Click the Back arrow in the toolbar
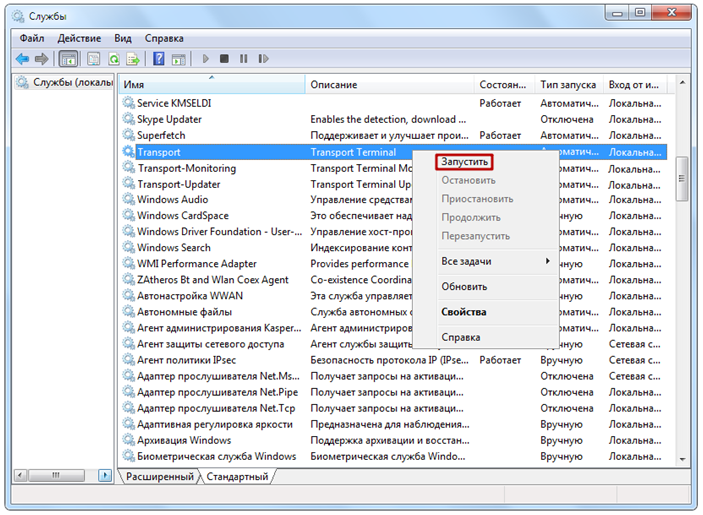This screenshot has height=515, width=703. (22, 59)
